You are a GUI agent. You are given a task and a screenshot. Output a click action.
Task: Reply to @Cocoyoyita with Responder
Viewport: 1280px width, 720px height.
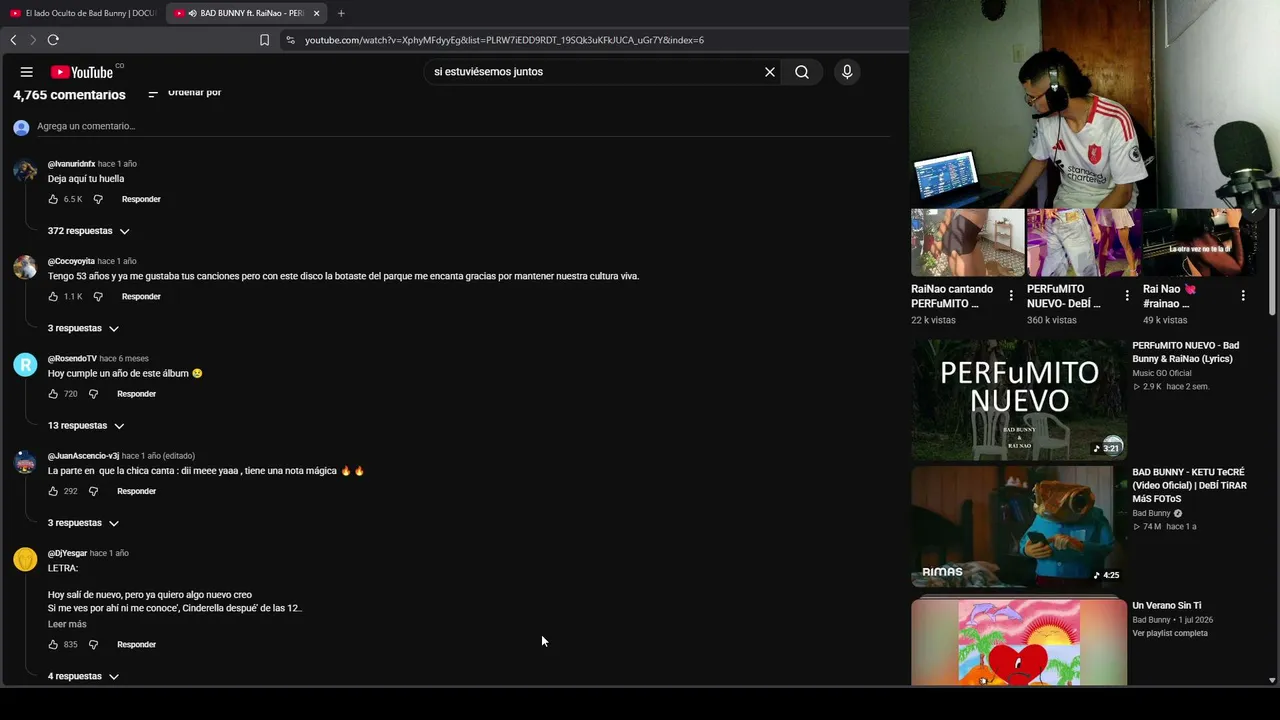coord(141,296)
